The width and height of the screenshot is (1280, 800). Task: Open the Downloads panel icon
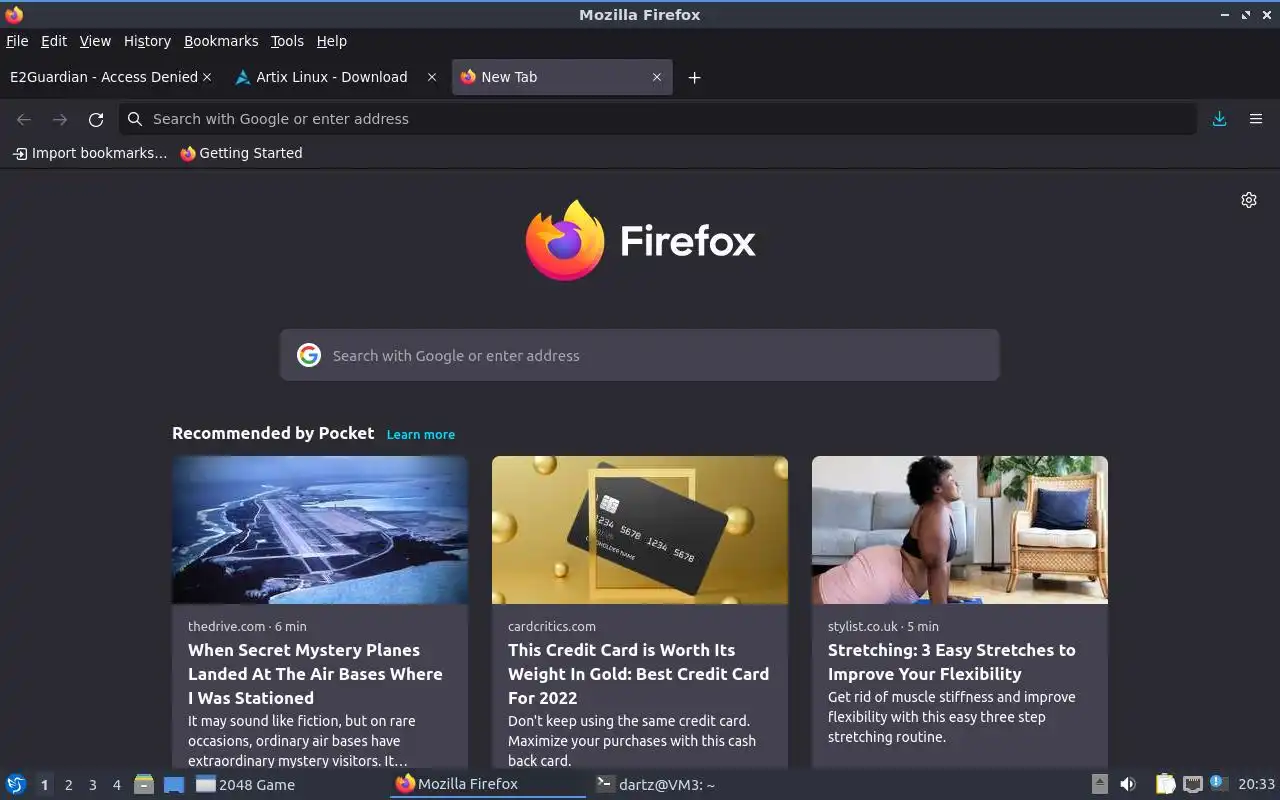1219,119
